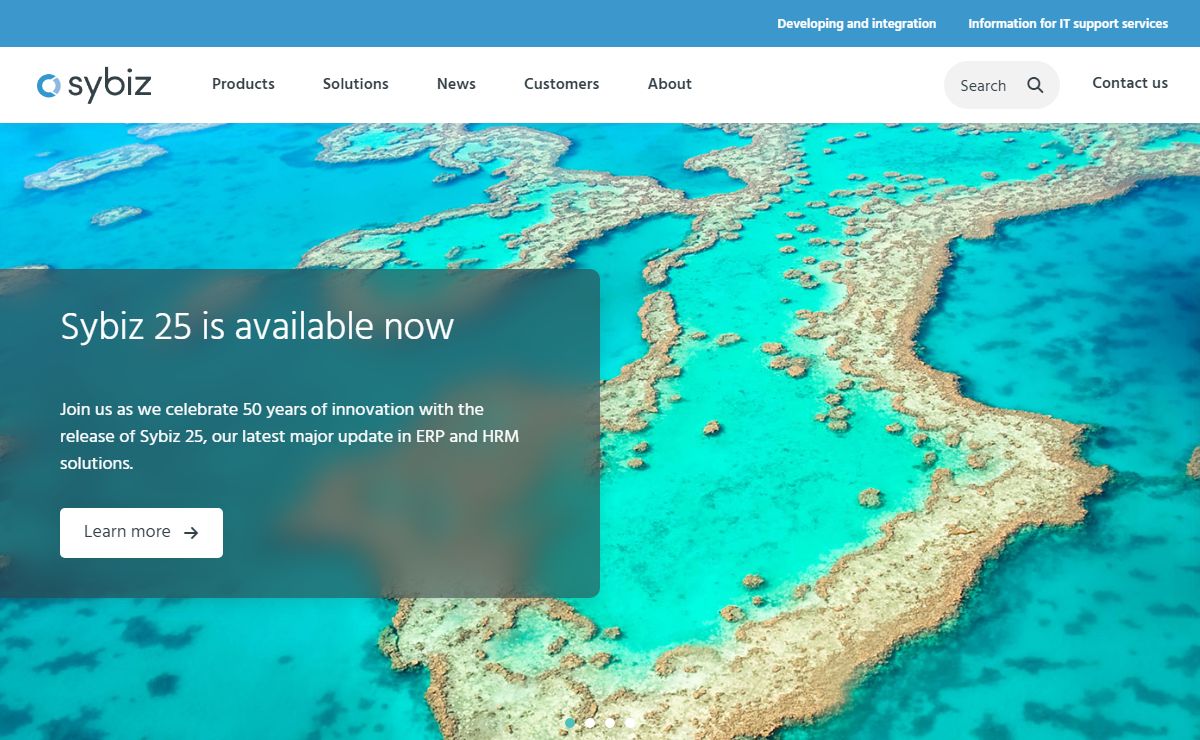
Task: Open the Solutions menu
Action: tap(356, 84)
